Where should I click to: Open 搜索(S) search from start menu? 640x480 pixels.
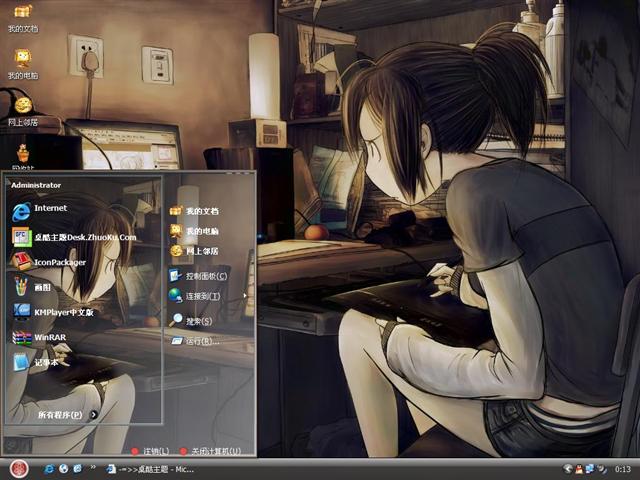191,321
